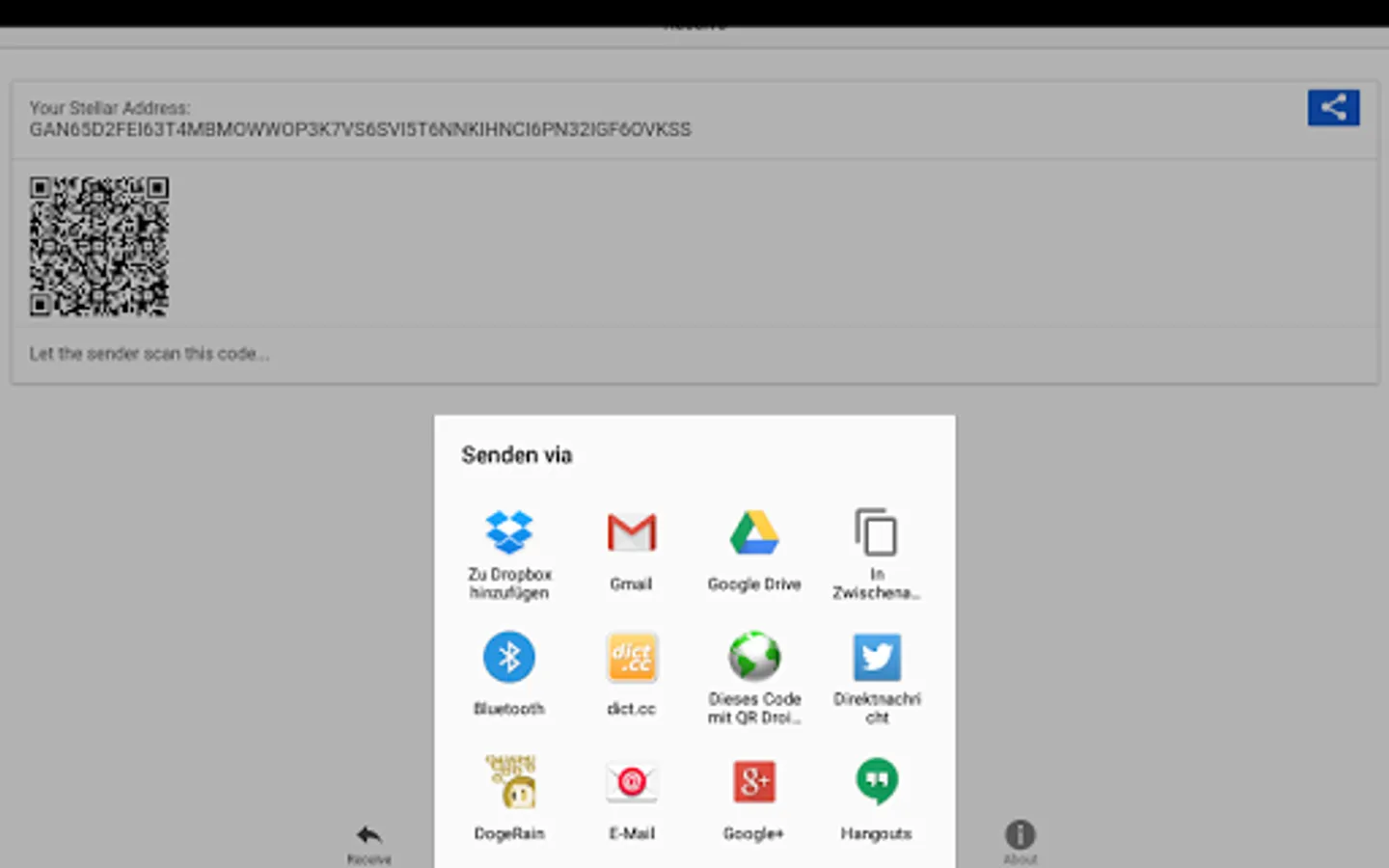This screenshot has height=868, width=1389.
Task: Open dict.cc share option
Action: point(632,674)
